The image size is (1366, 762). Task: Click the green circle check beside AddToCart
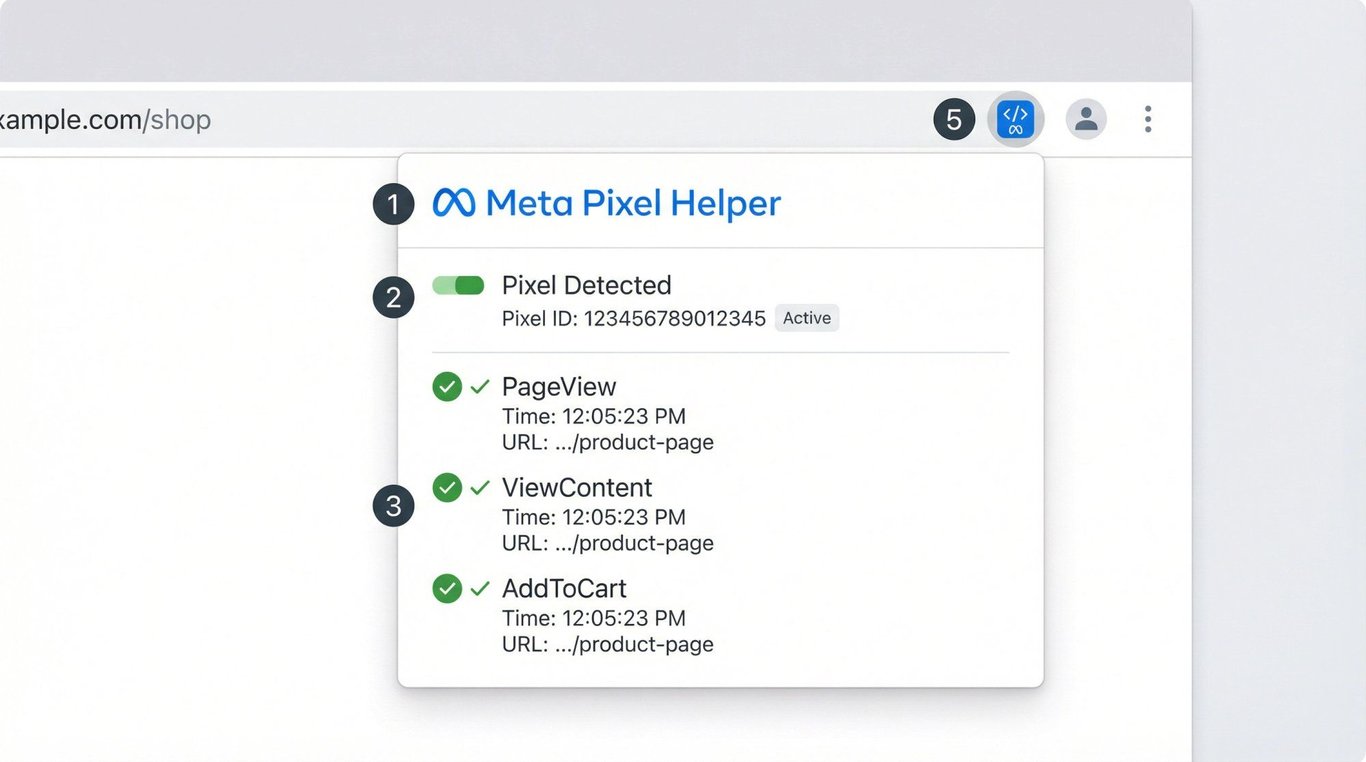pyautogui.click(x=447, y=588)
